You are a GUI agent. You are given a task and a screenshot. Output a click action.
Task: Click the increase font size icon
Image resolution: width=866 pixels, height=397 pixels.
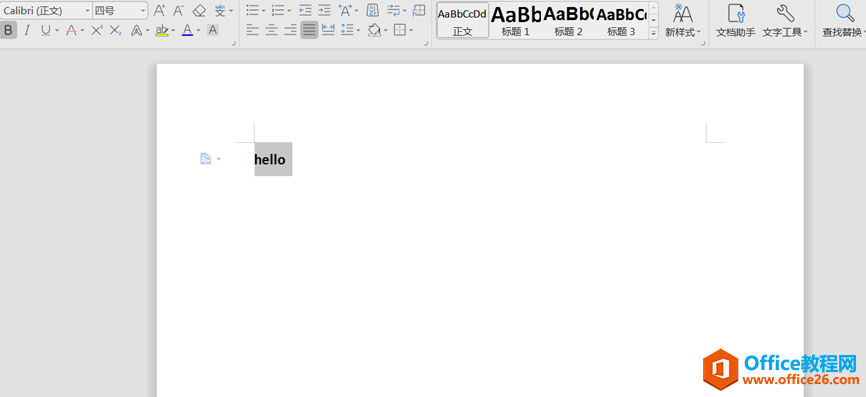159,10
